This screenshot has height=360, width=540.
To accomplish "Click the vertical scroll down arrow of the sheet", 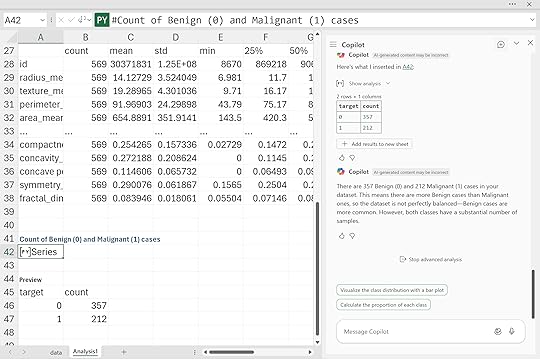I will (x=317, y=342).
